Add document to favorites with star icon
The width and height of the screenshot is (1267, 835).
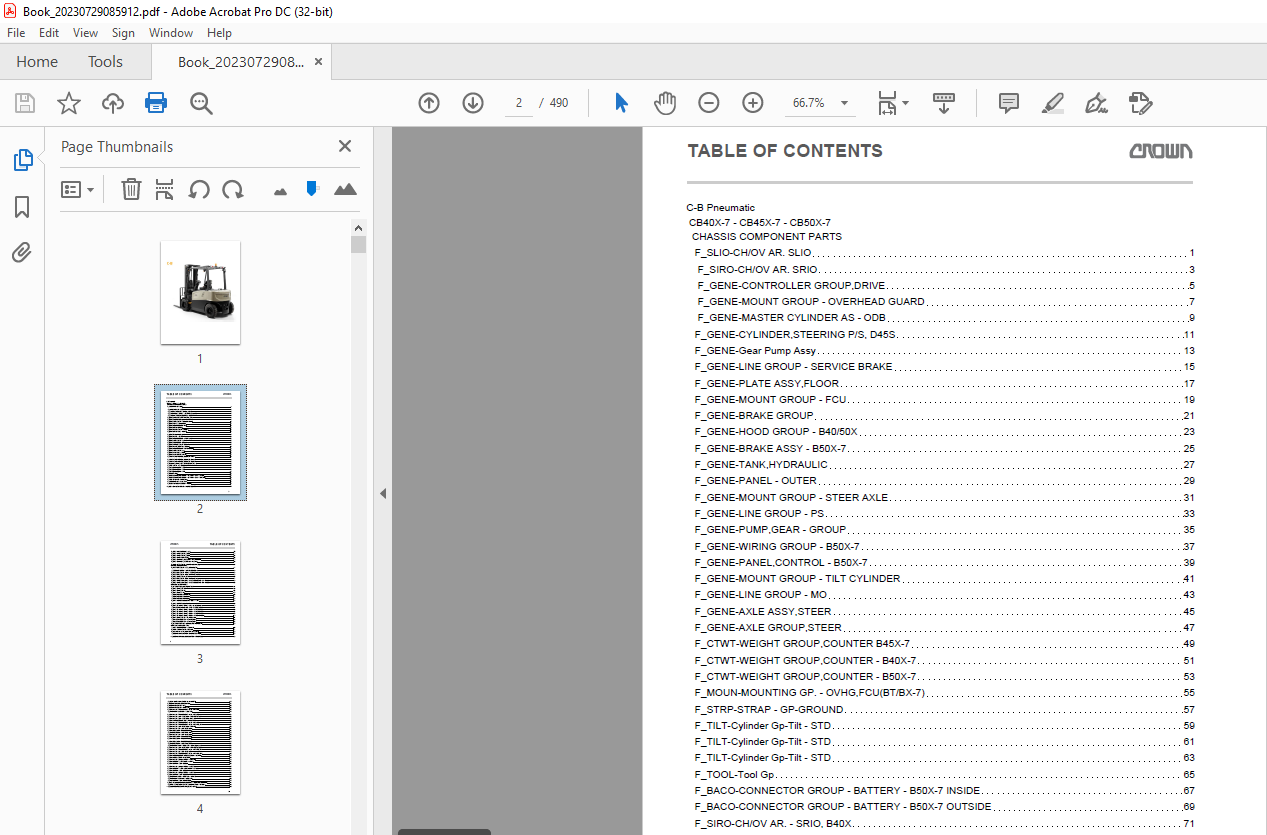[x=69, y=103]
